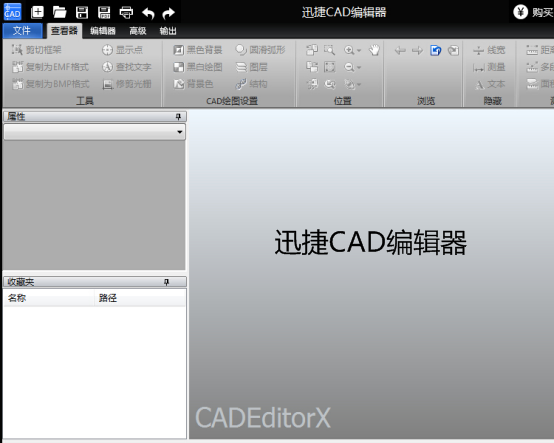This screenshot has width=554, height=443.
Task: Click the zoom out magnifier icon
Action: (x=349, y=67)
